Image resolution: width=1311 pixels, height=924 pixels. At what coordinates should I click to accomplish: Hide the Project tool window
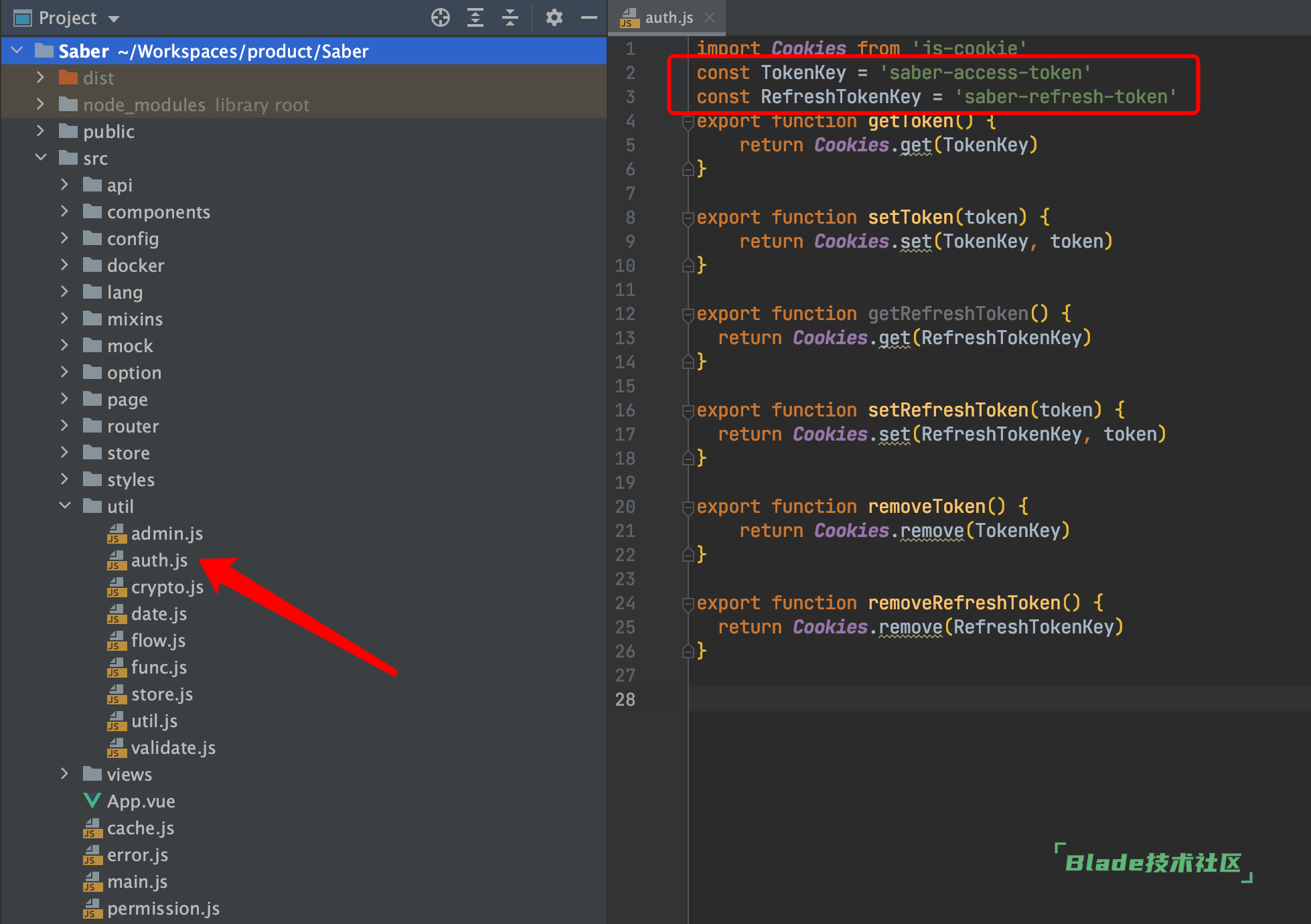tap(589, 18)
